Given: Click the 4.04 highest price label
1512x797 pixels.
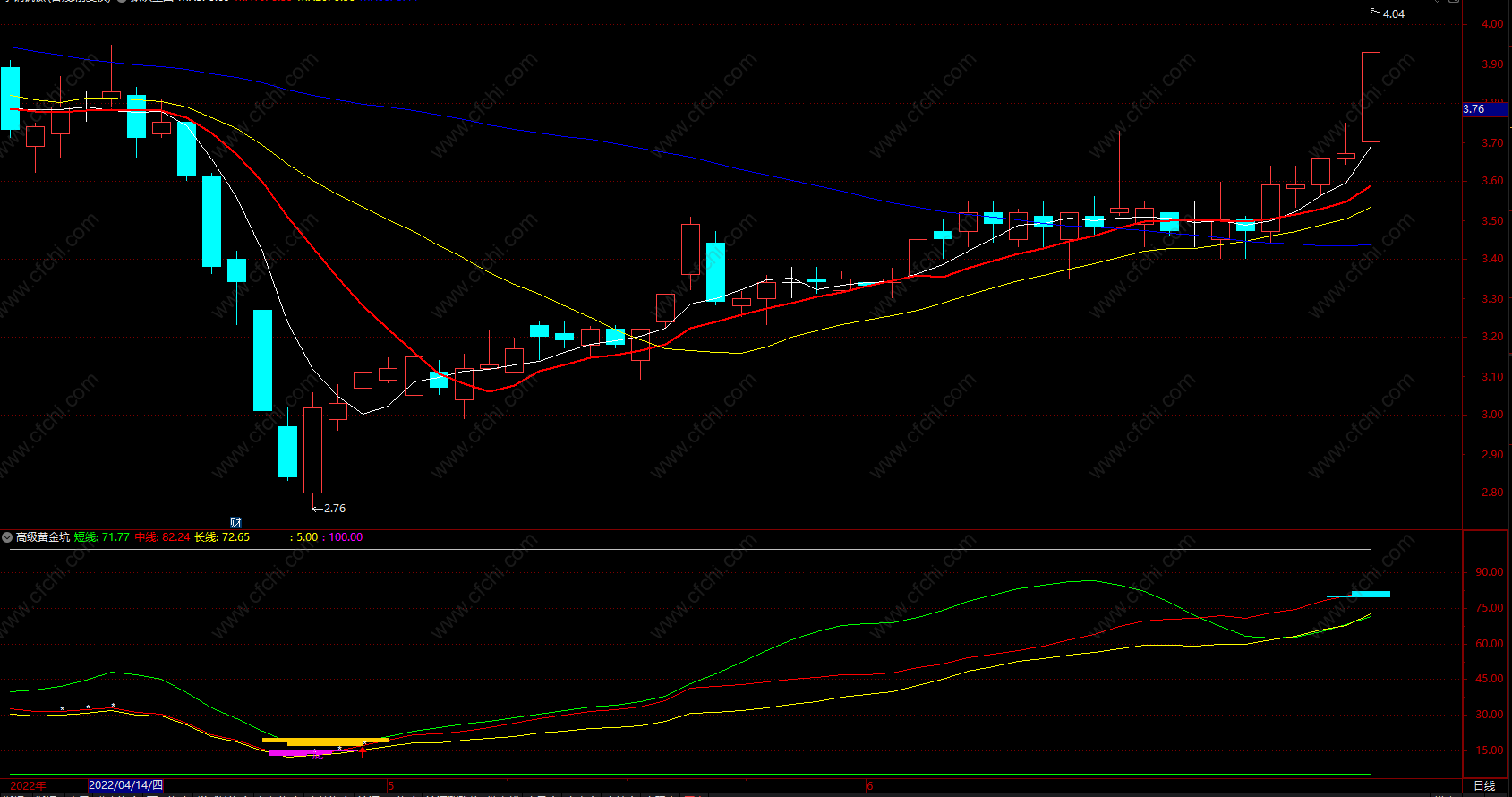Looking at the screenshot, I should 1394,14.
